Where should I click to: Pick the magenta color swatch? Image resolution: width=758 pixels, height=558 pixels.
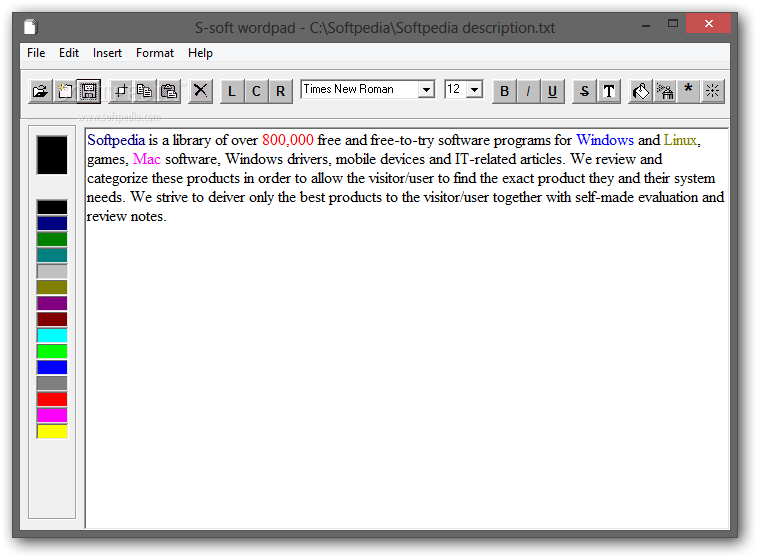tap(52, 415)
